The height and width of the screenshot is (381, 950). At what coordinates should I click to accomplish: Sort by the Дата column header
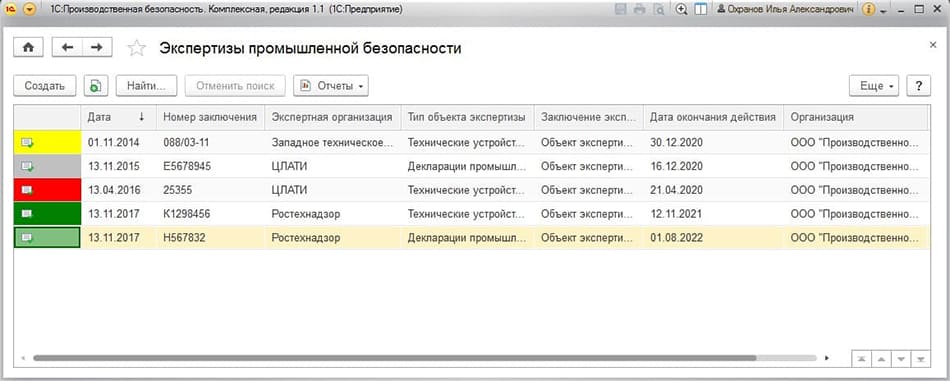point(119,117)
